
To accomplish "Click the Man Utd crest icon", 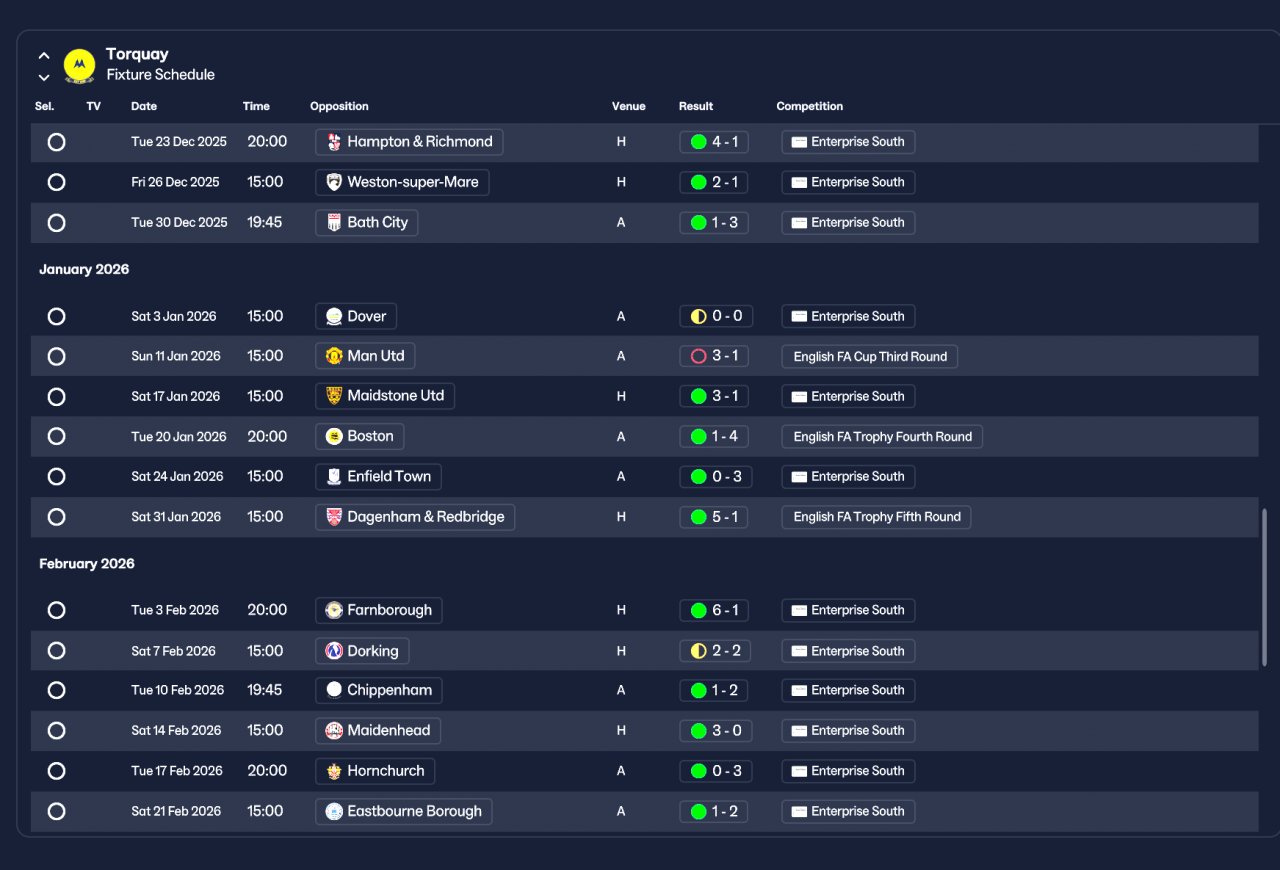I will point(334,356).
